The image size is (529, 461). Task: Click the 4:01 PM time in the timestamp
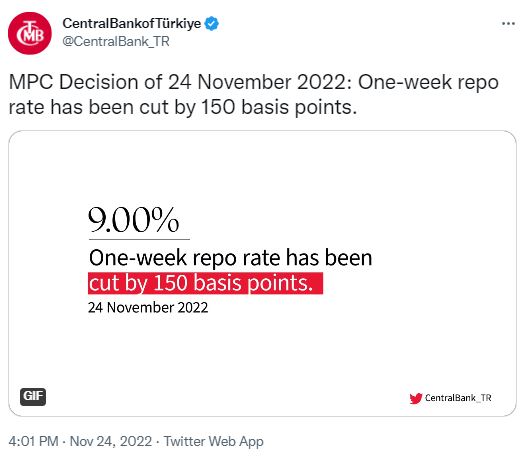(33, 441)
